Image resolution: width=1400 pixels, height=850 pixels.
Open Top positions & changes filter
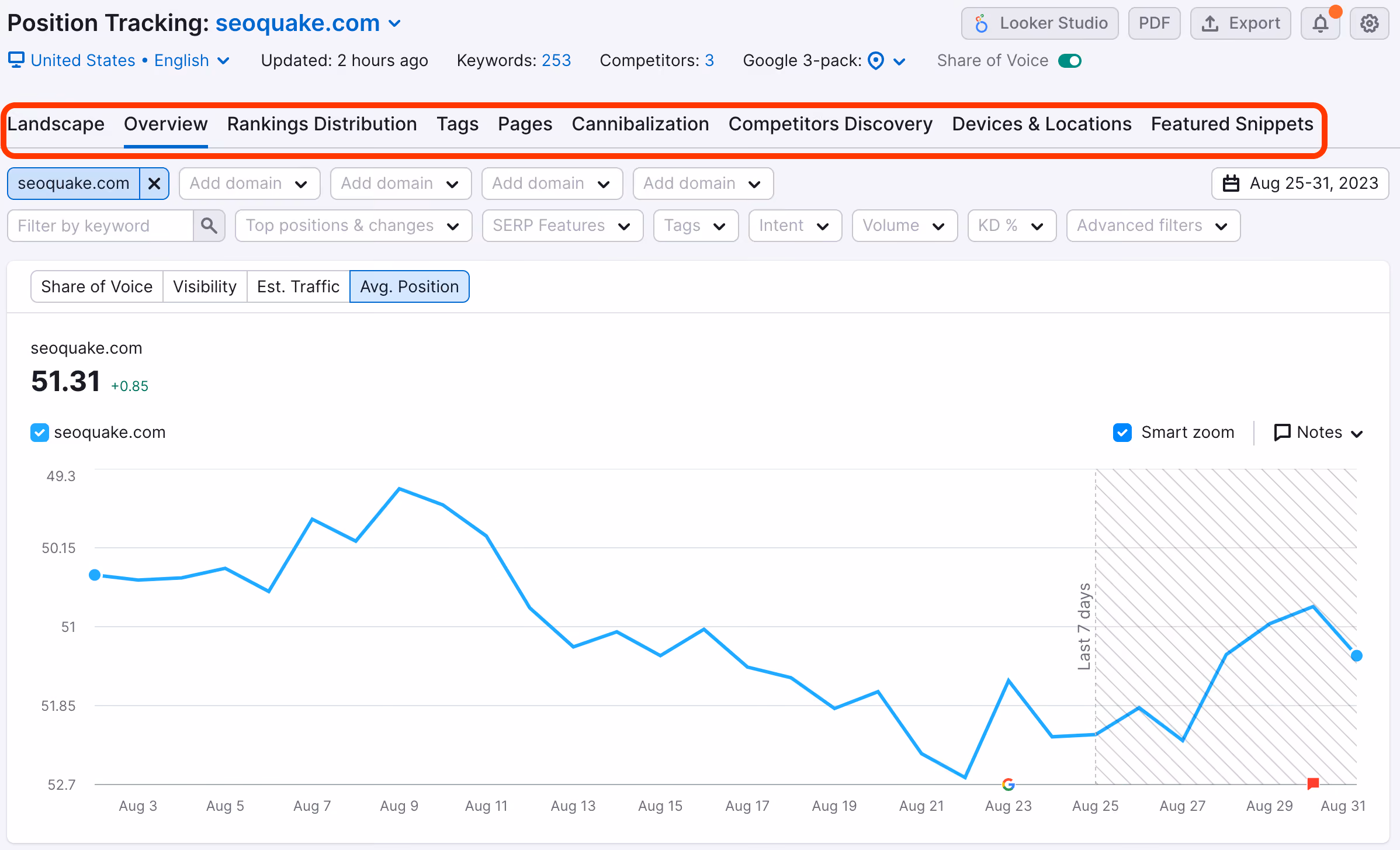pos(354,226)
